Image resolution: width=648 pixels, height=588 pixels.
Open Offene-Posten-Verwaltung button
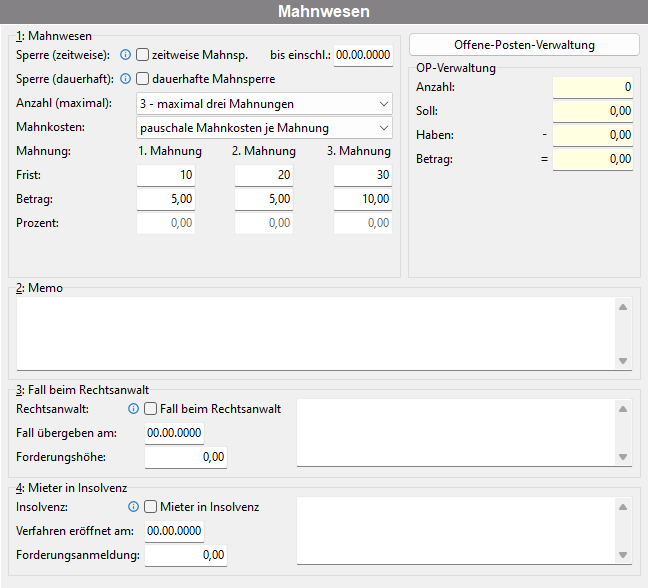pyautogui.click(x=524, y=45)
